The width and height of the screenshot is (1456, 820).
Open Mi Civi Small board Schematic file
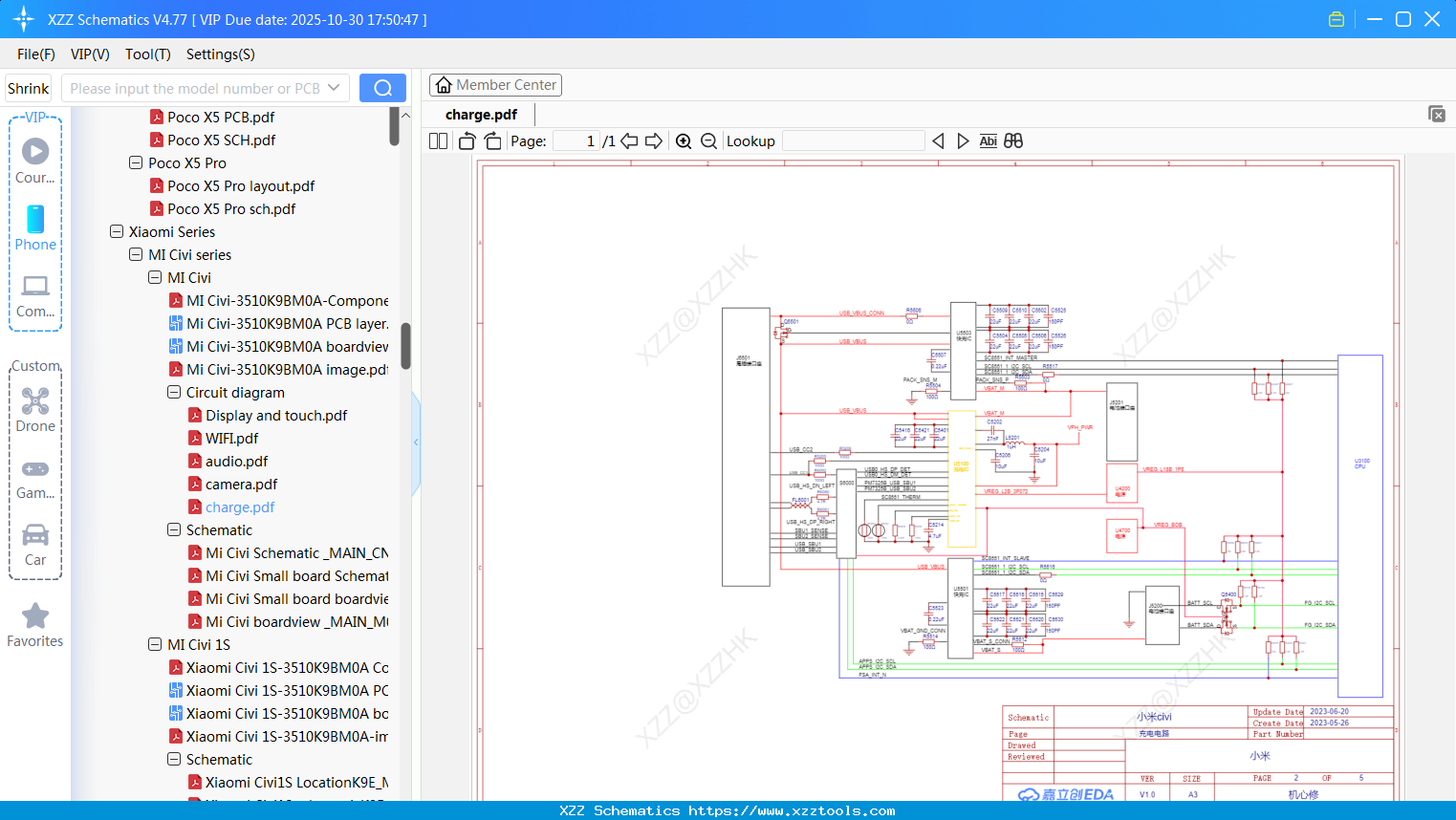(297, 576)
